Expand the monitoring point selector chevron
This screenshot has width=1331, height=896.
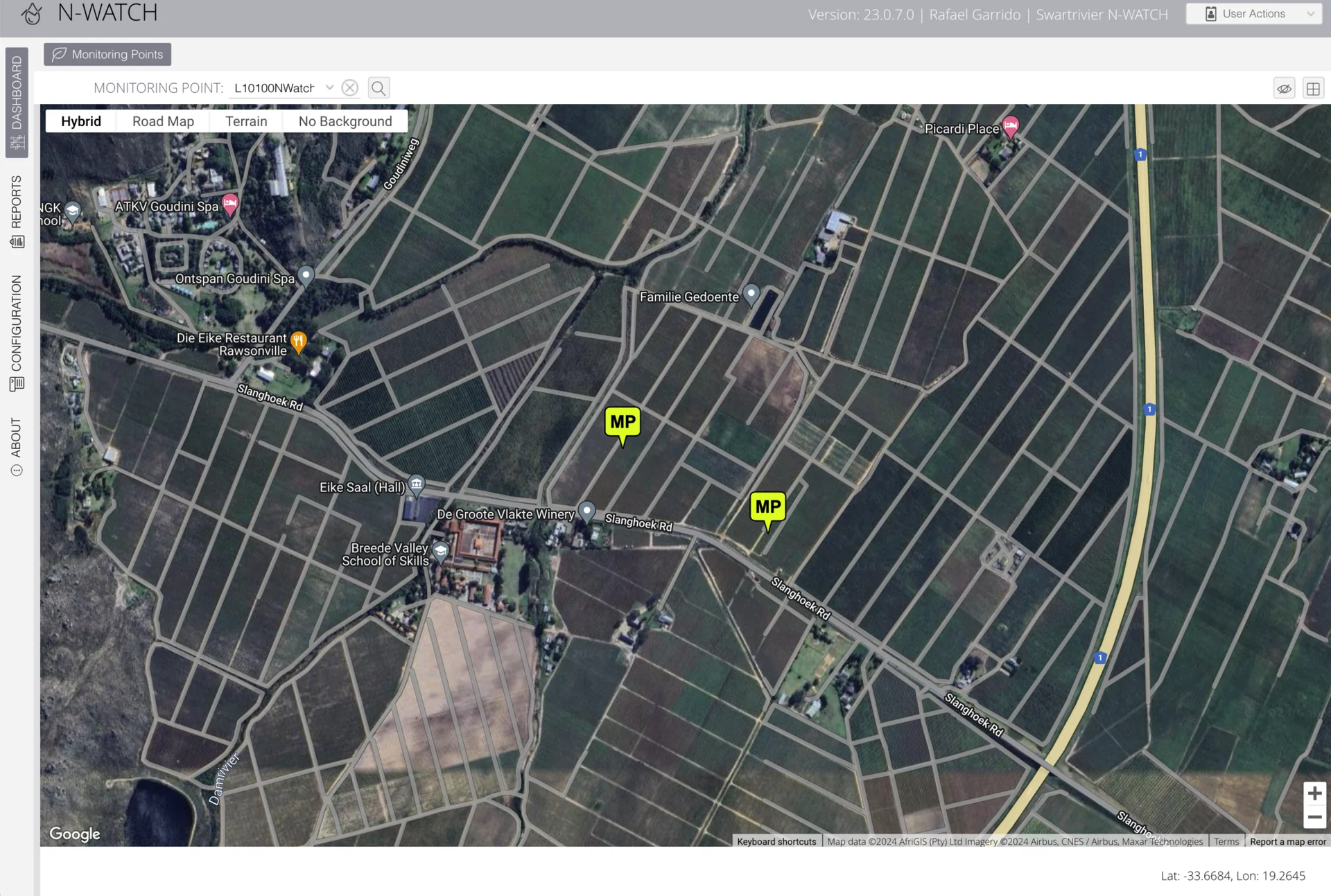point(329,87)
